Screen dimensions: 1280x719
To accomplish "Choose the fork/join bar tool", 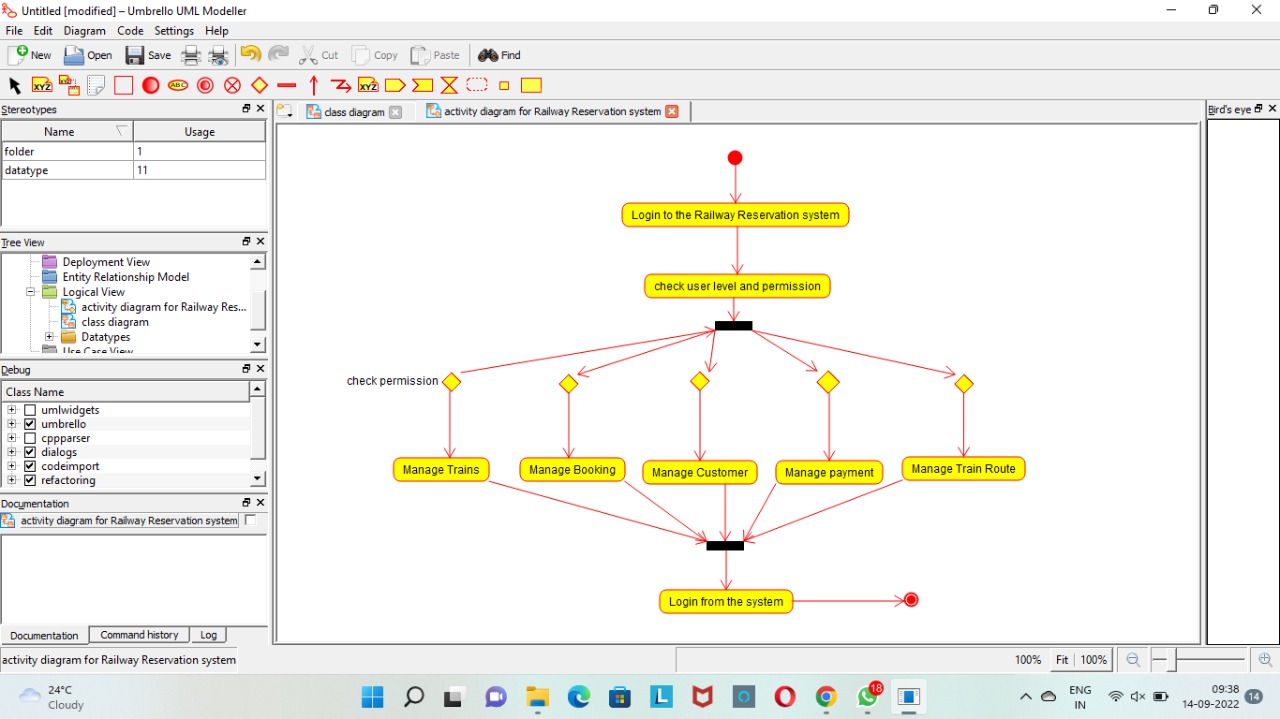I will tap(286, 85).
